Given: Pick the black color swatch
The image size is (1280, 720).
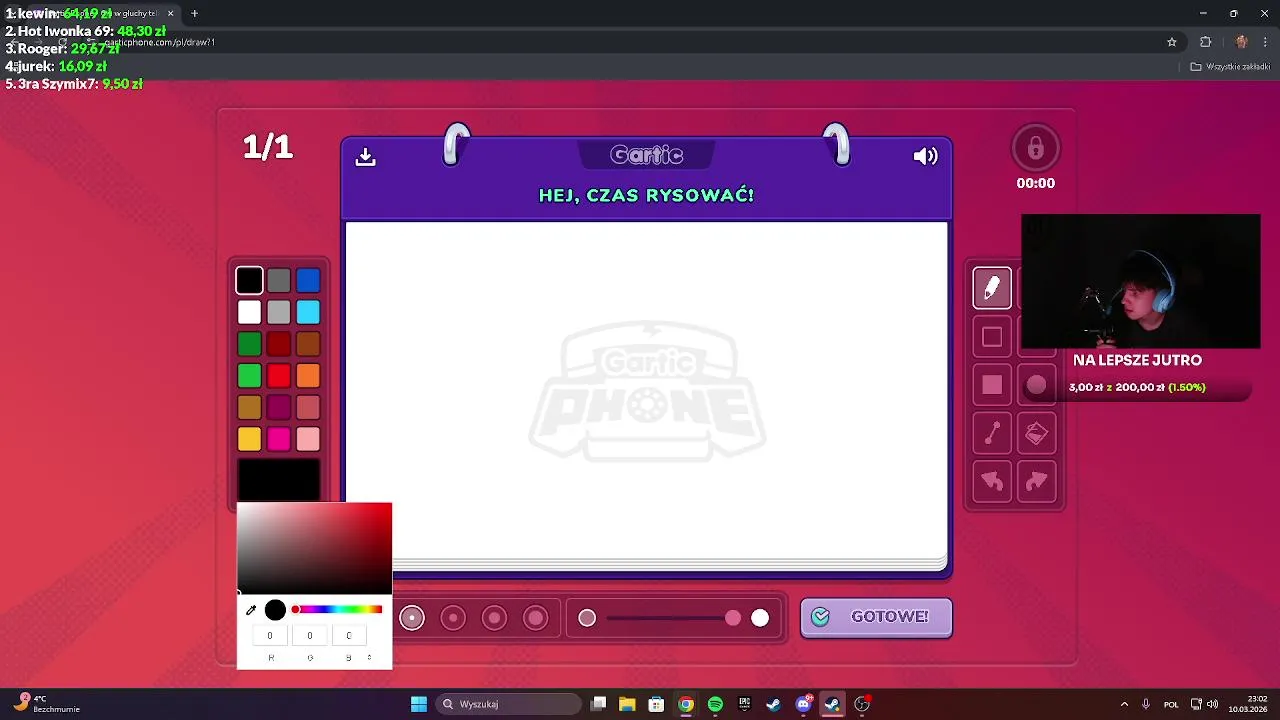Looking at the screenshot, I should [249, 281].
